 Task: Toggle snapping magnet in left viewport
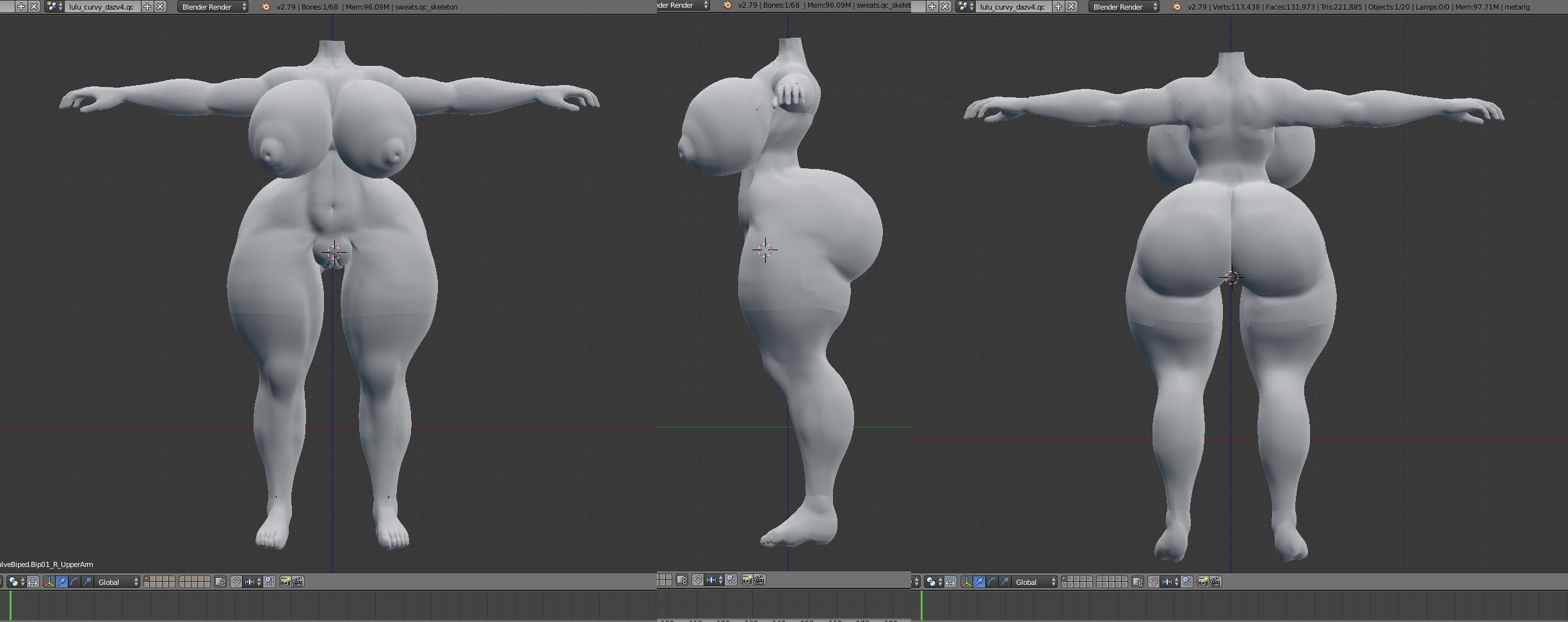236,582
